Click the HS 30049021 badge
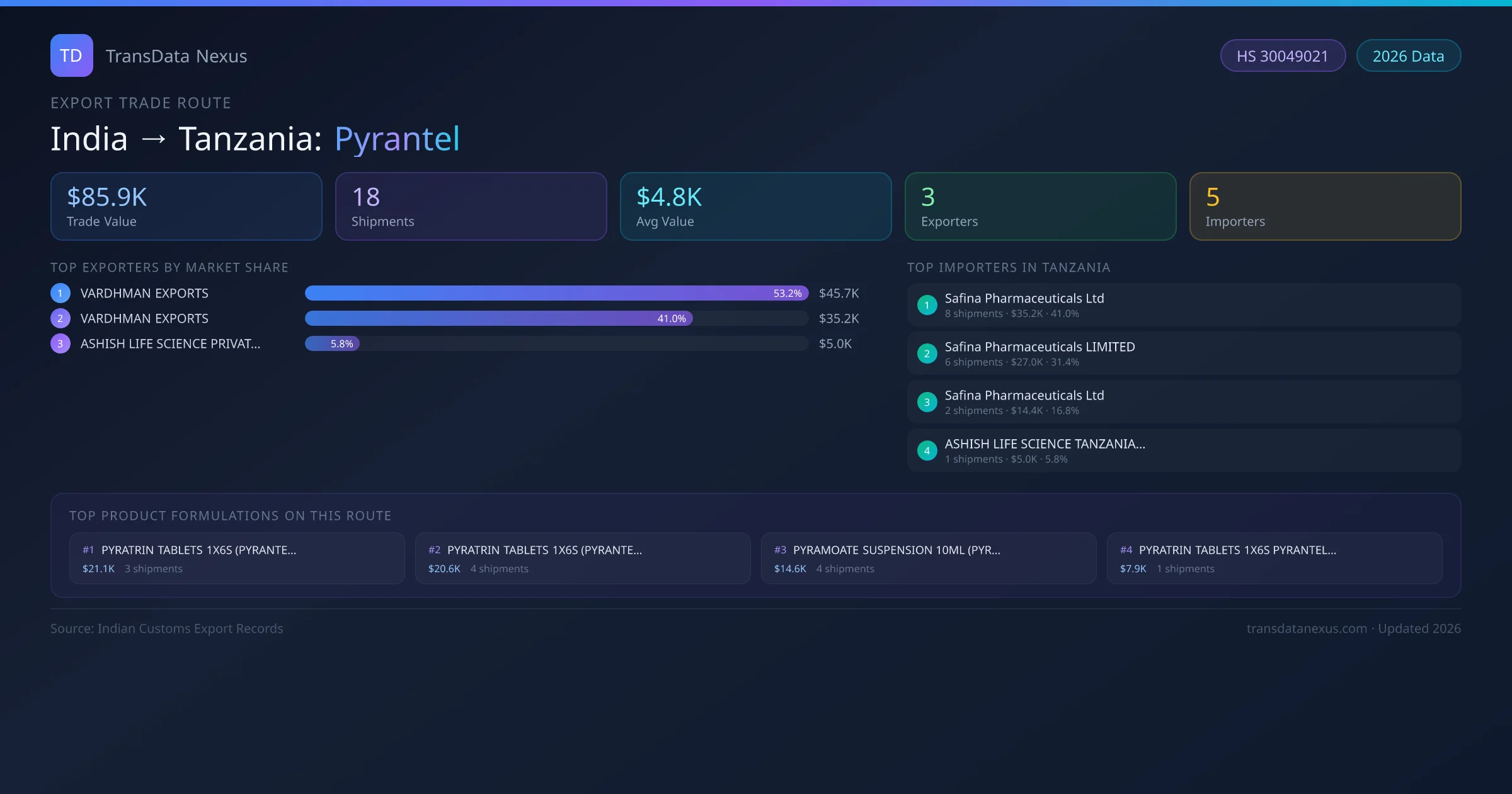 click(x=1282, y=56)
